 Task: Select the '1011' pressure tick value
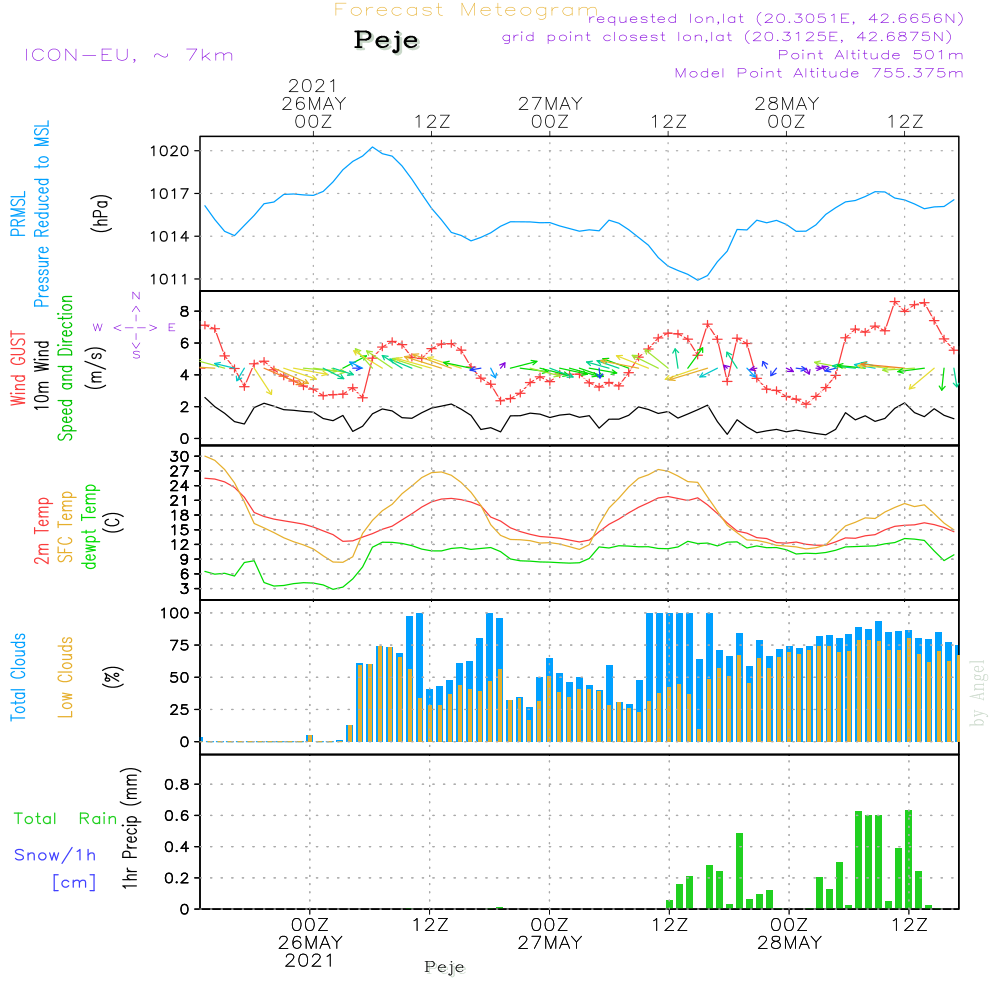tap(170, 279)
